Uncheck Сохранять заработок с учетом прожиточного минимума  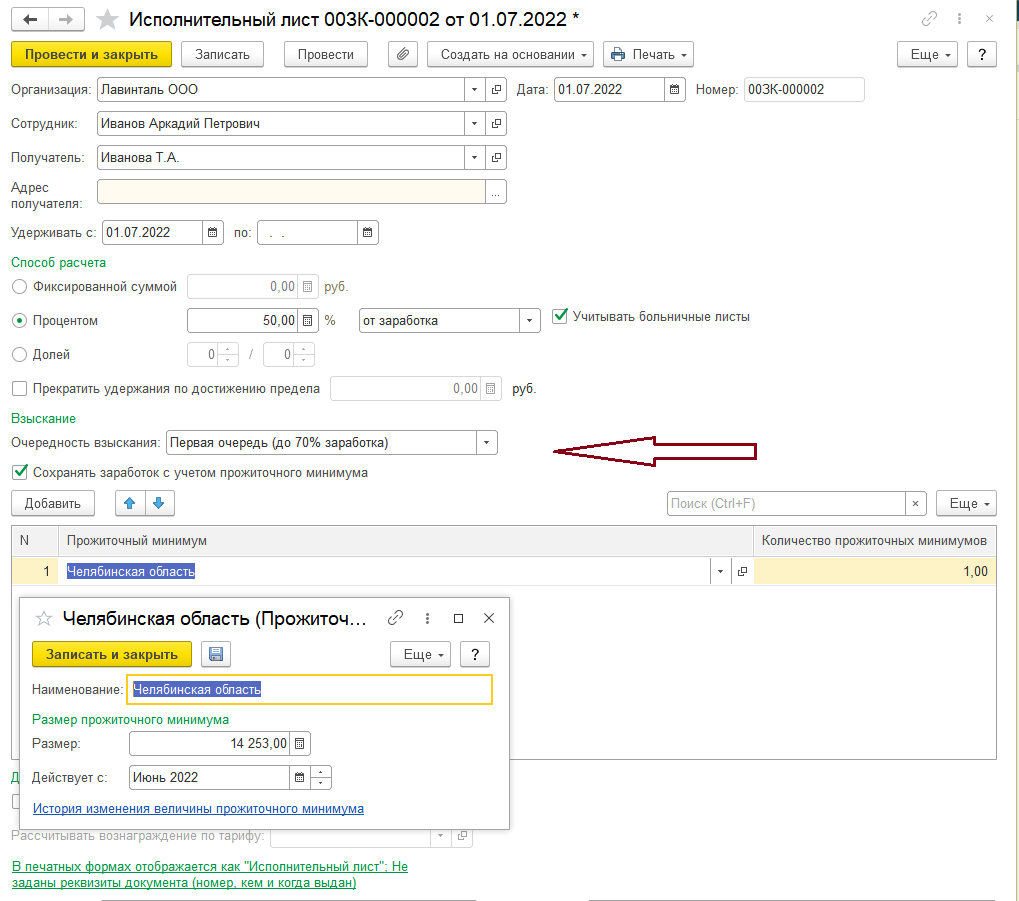click(x=20, y=472)
